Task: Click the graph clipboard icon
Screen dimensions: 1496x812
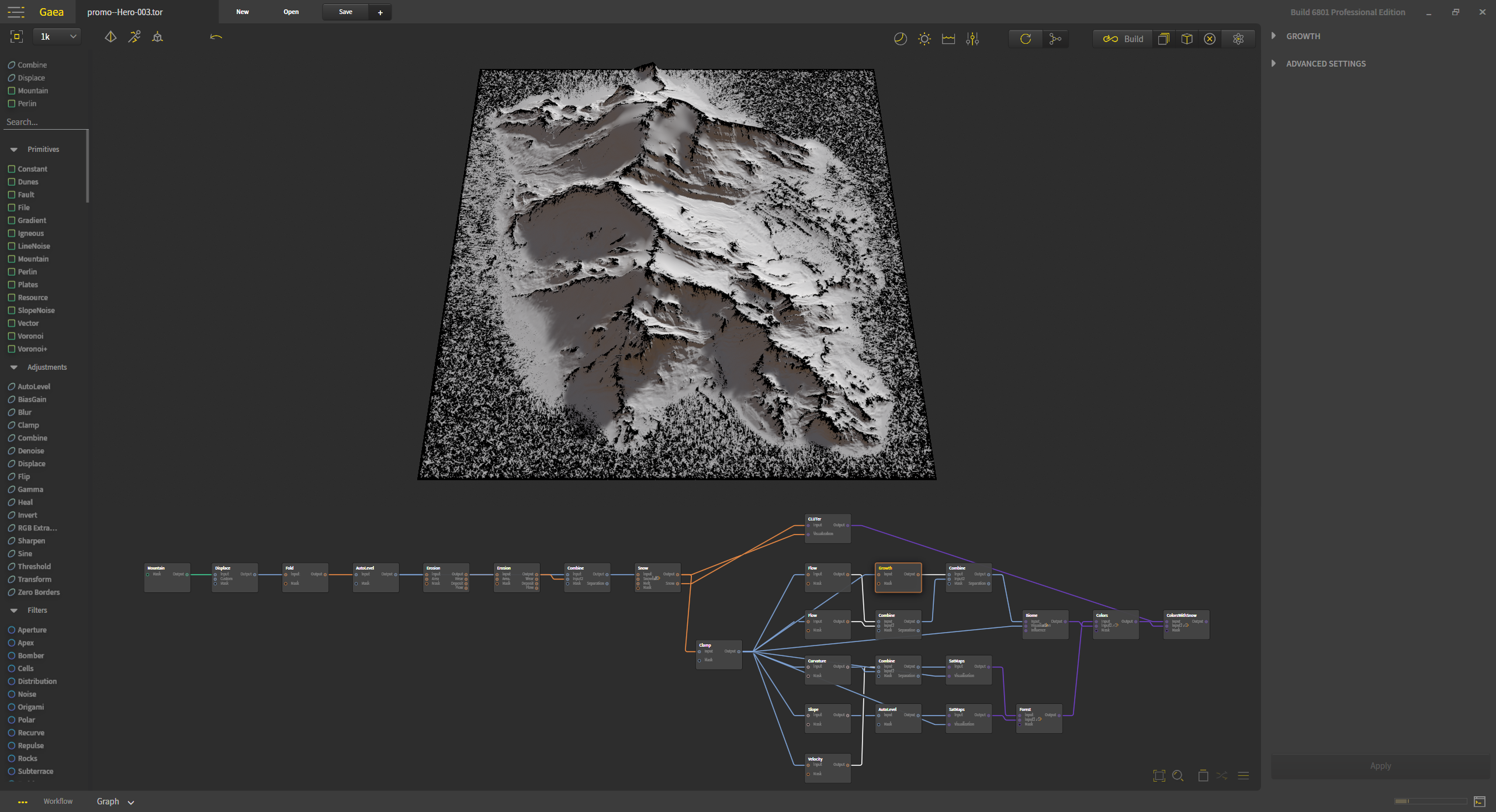Action: (x=1203, y=775)
